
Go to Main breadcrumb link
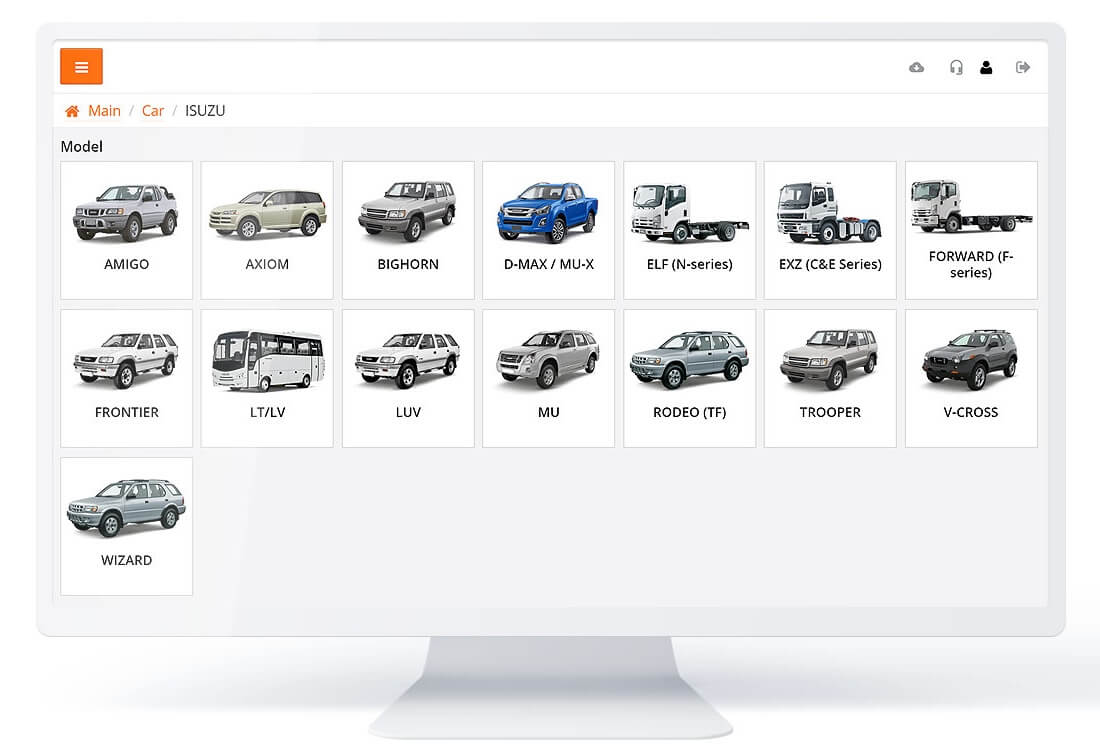click(x=105, y=111)
